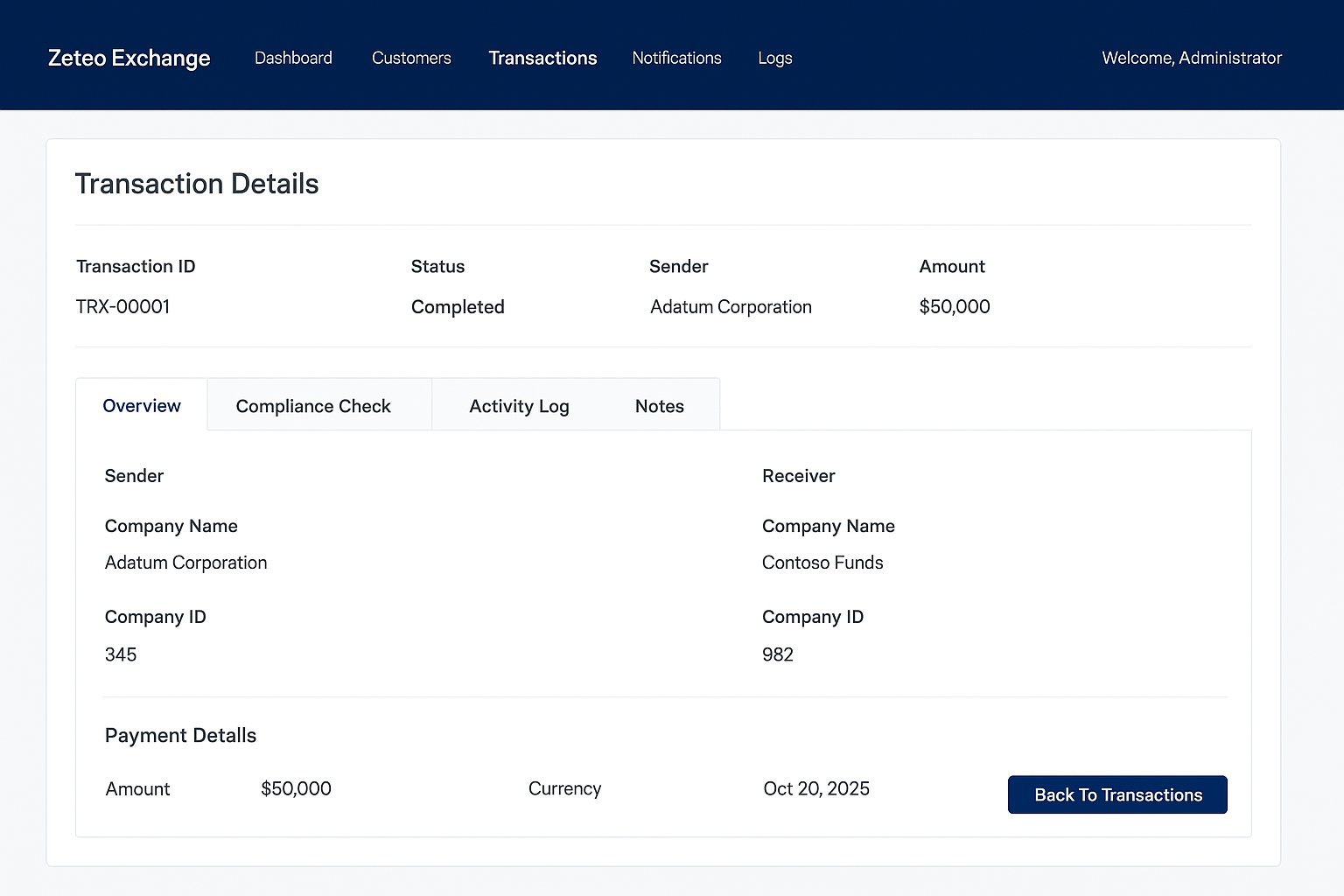
Task: Select the Oct 20, 2025 date value
Action: tap(815, 788)
